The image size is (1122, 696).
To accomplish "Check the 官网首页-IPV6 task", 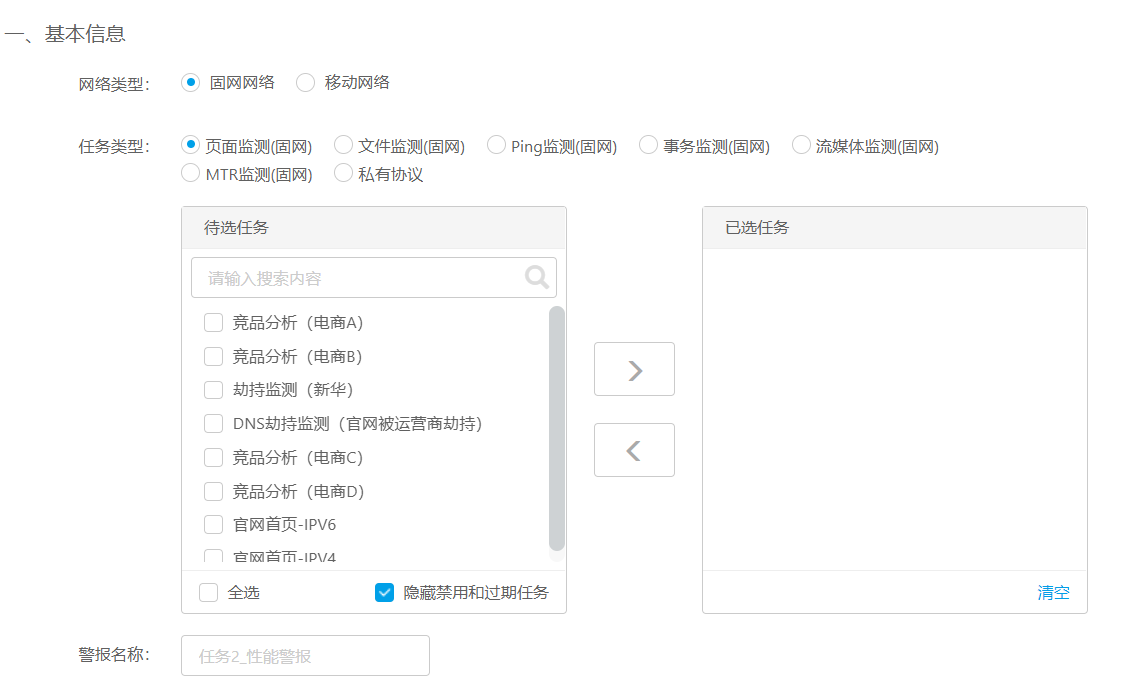I will click(x=213, y=525).
